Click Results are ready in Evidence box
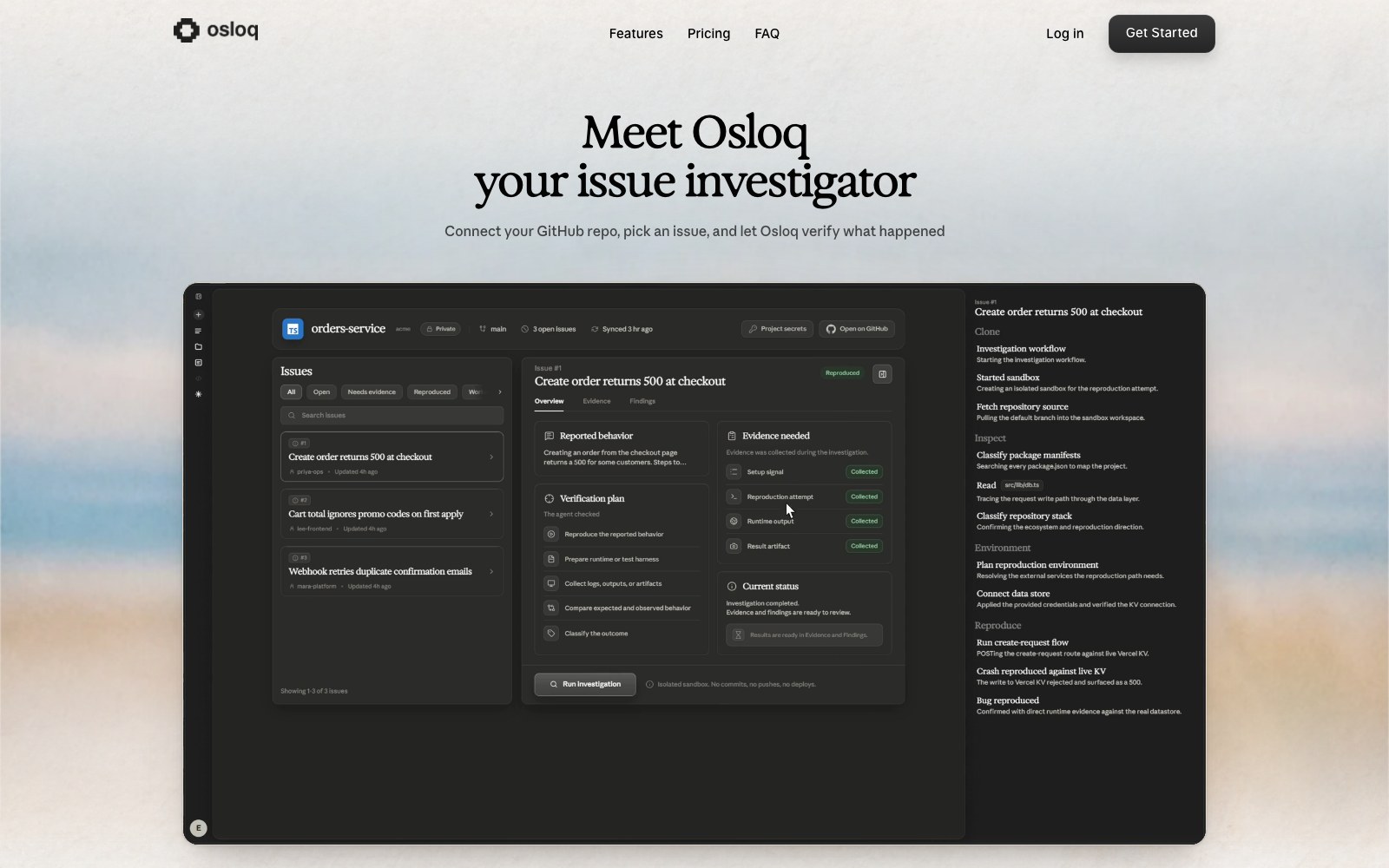The image size is (1389, 868). pos(804,635)
